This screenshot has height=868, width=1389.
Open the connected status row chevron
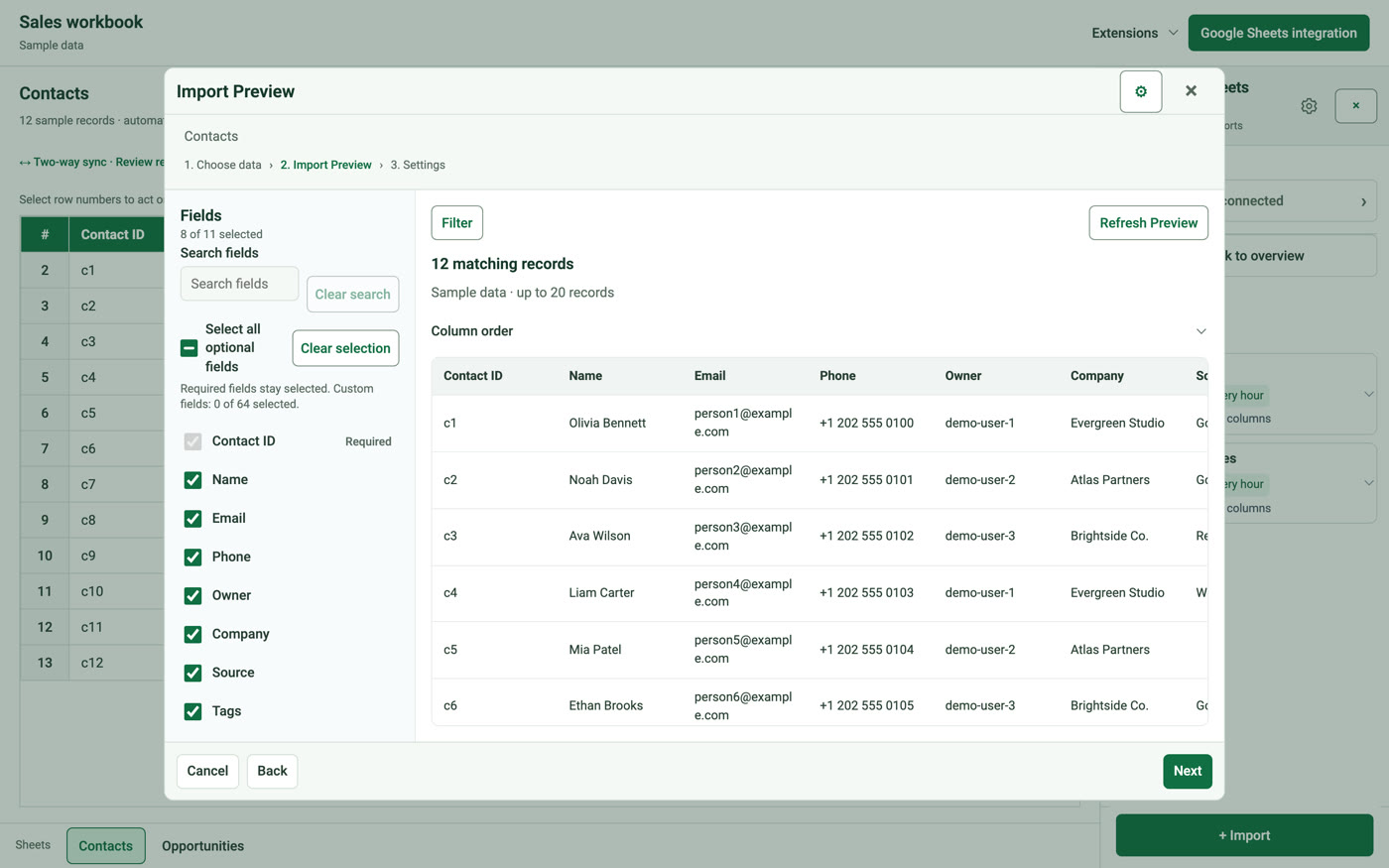tap(1363, 201)
